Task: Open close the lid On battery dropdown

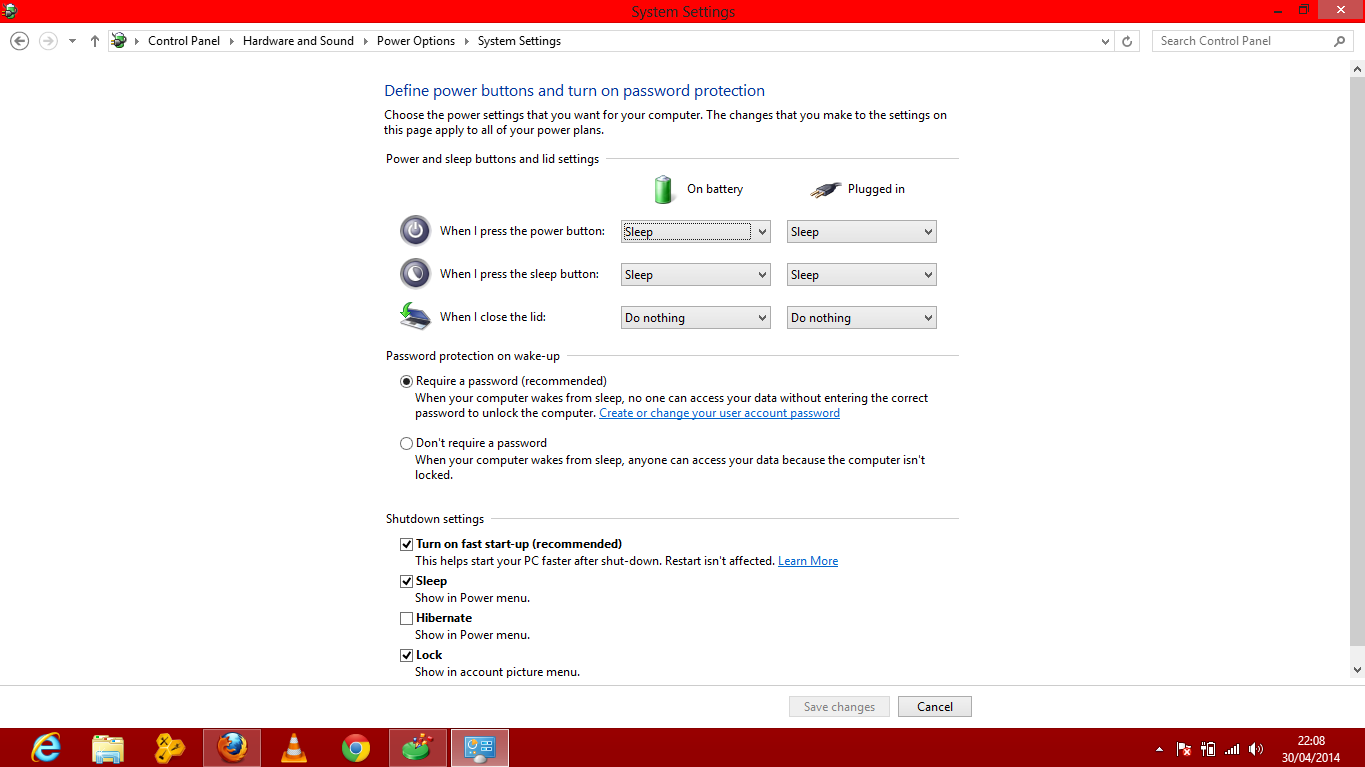Action: coord(696,318)
